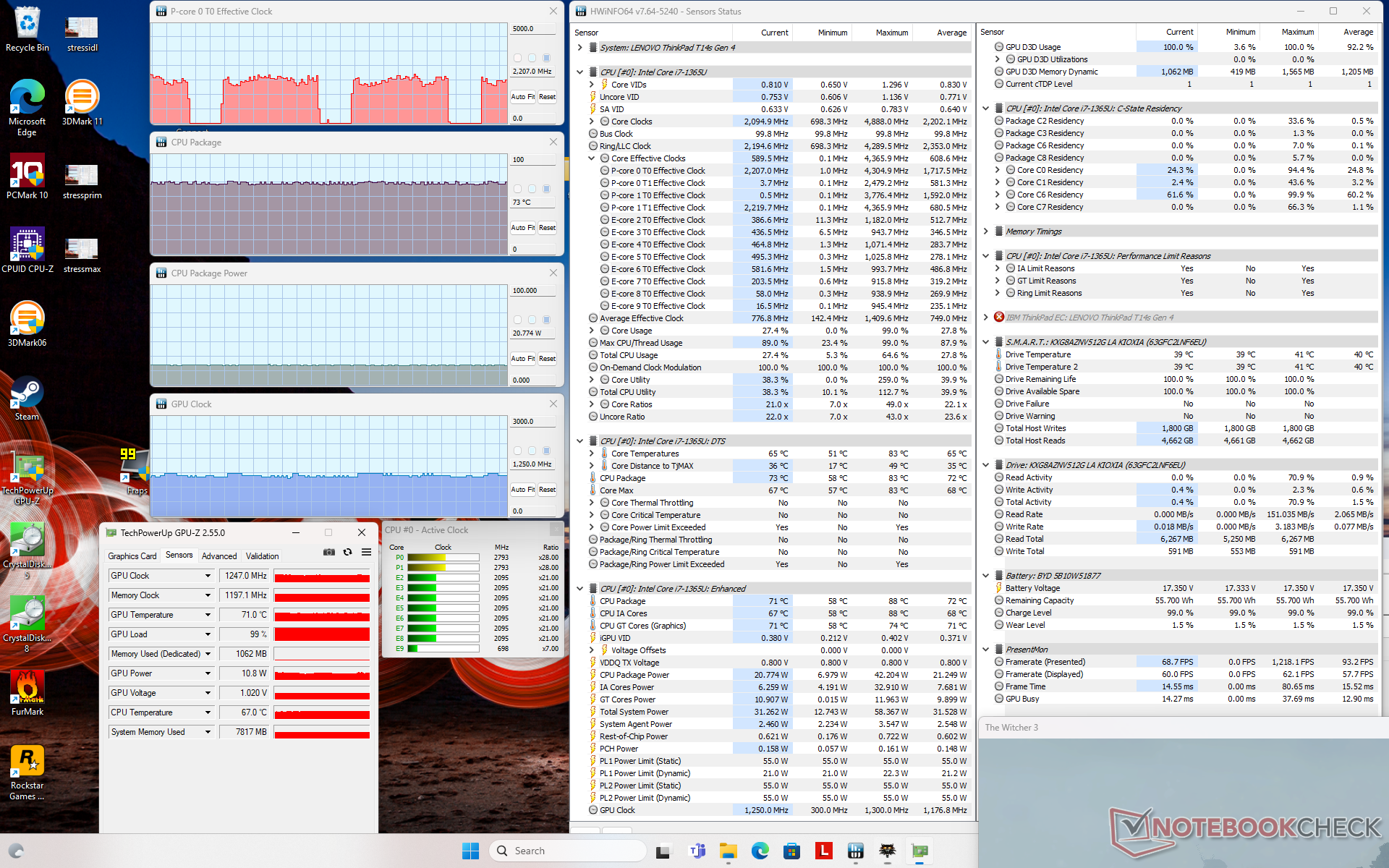The image size is (1389, 868).
Task: Launch Microsoft Edge from the desktop
Action: tap(27, 107)
